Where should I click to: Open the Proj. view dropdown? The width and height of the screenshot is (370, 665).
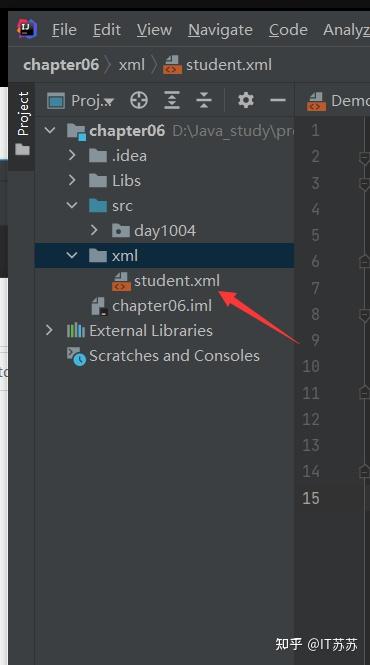80,101
